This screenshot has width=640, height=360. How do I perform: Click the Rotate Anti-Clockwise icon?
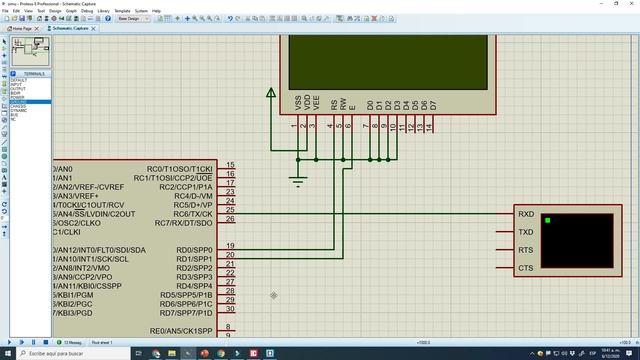4,211
